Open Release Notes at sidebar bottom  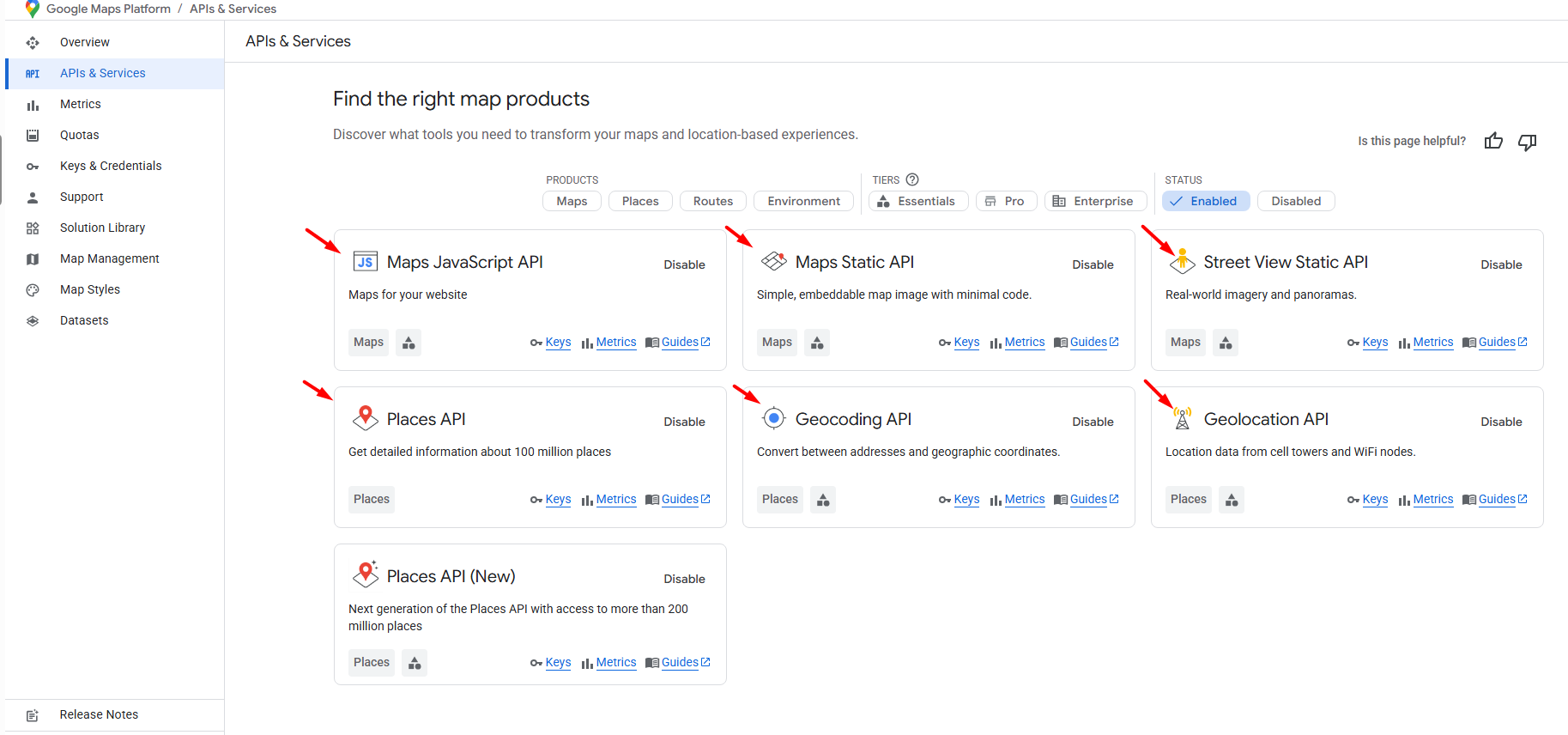(x=99, y=714)
